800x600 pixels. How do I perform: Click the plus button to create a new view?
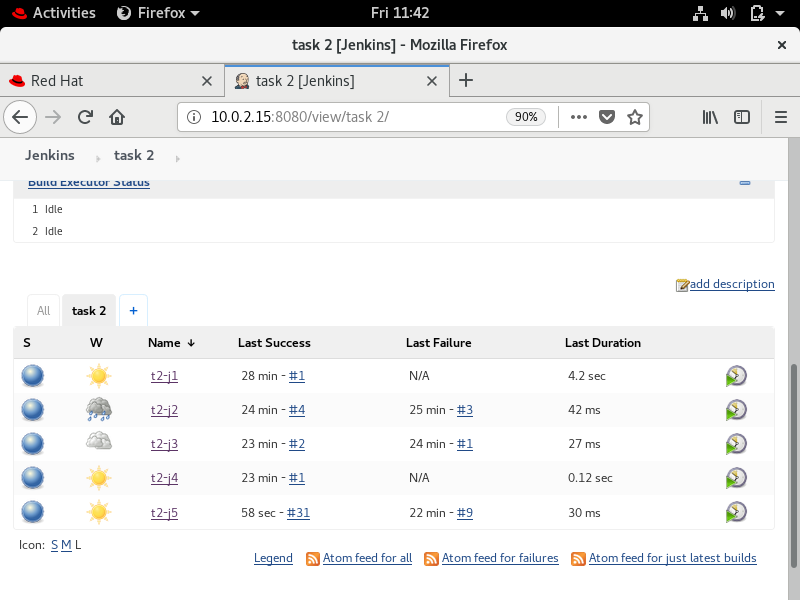click(133, 310)
